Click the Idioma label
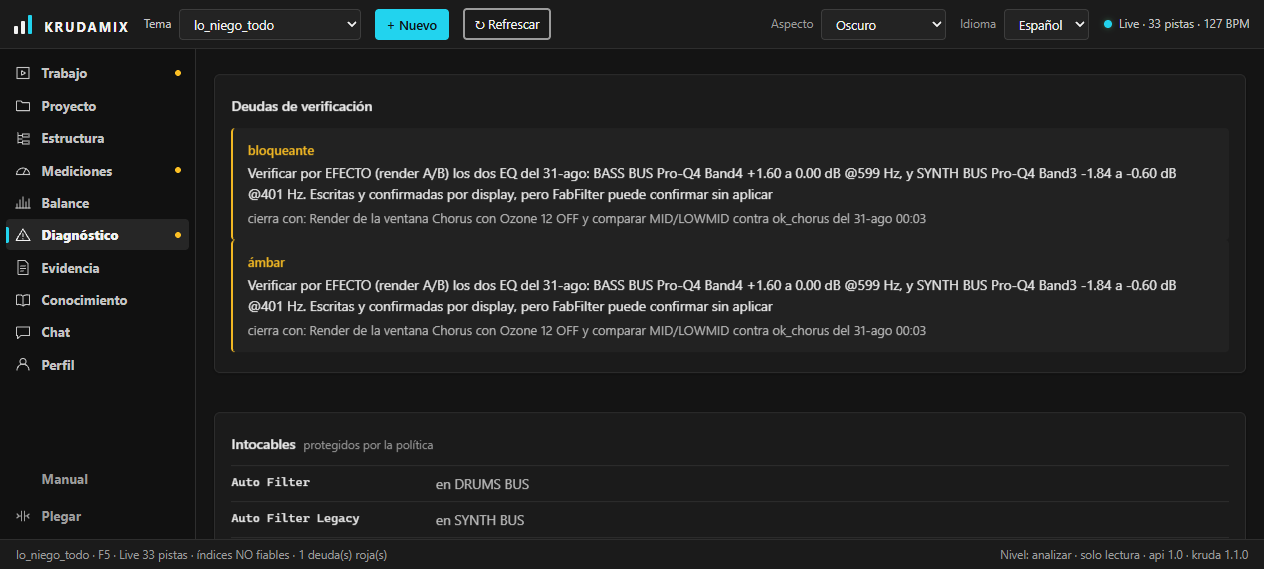1264x569 pixels. [x=978, y=24]
